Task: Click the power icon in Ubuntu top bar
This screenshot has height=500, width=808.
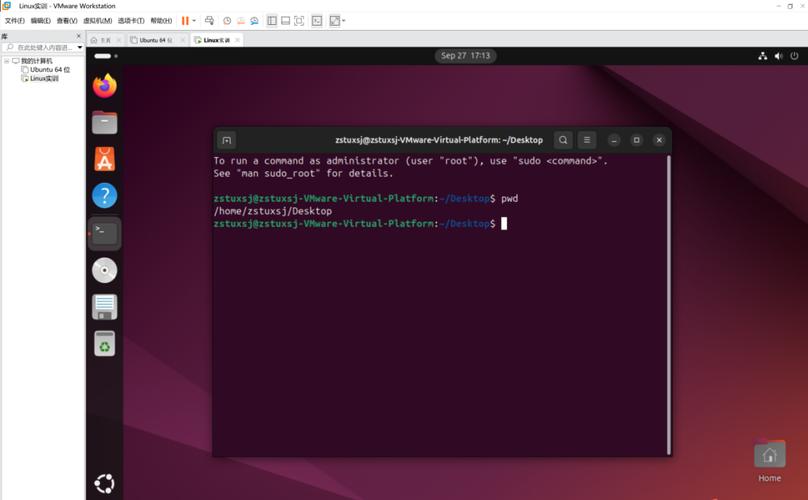Action: click(x=794, y=56)
